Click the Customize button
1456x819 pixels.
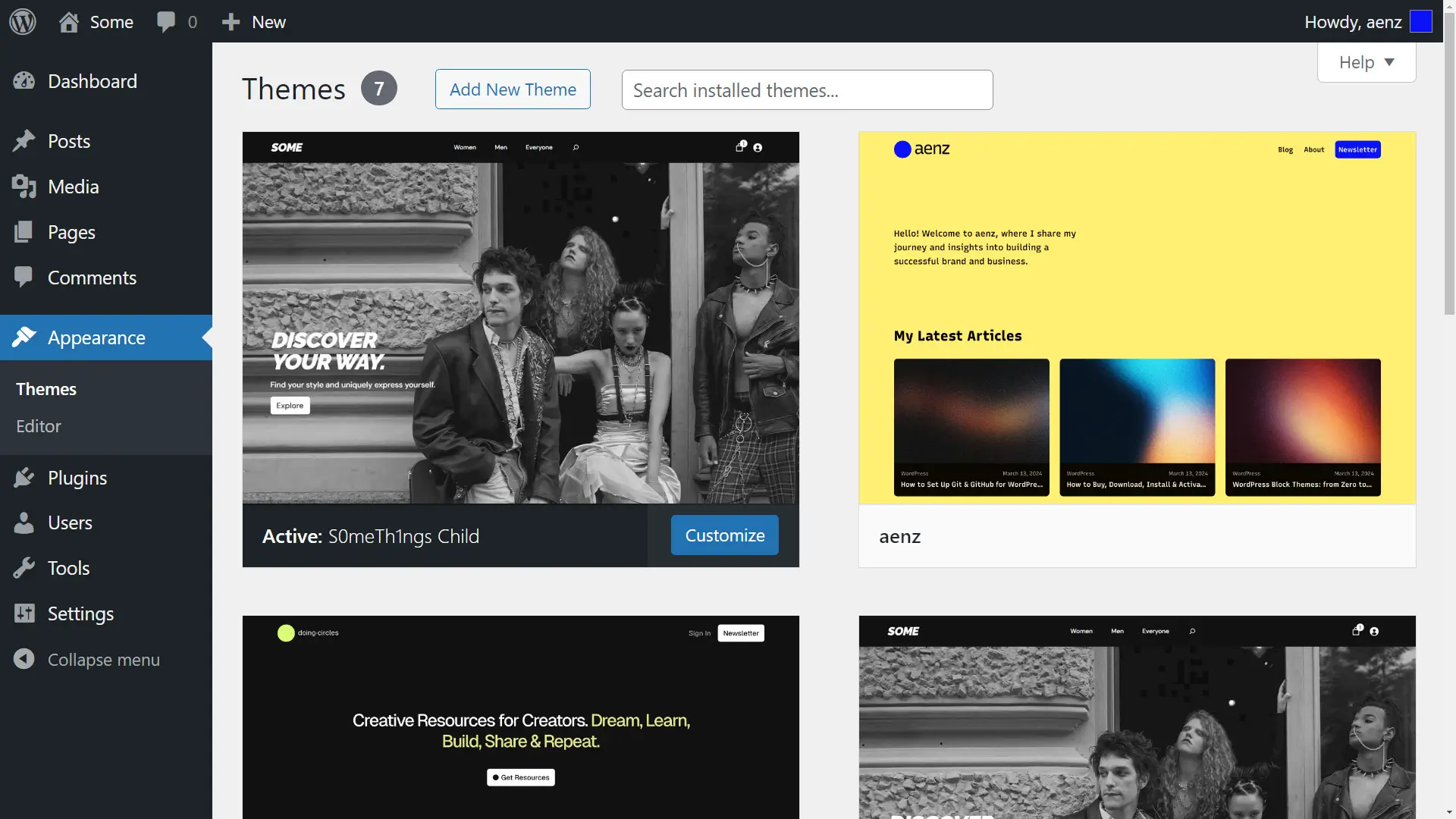[x=724, y=535]
